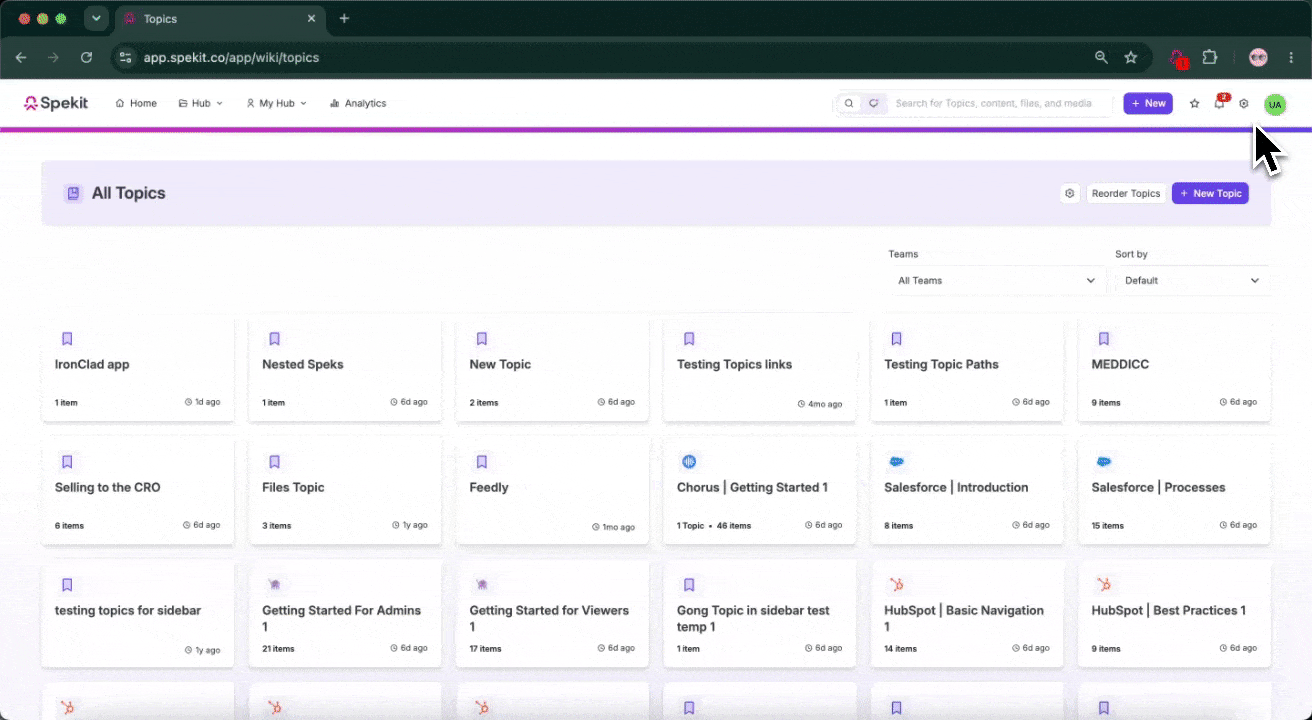Open the Sort by Default dropdown
This screenshot has width=1312, height=720.
(x=1192, y=281)
